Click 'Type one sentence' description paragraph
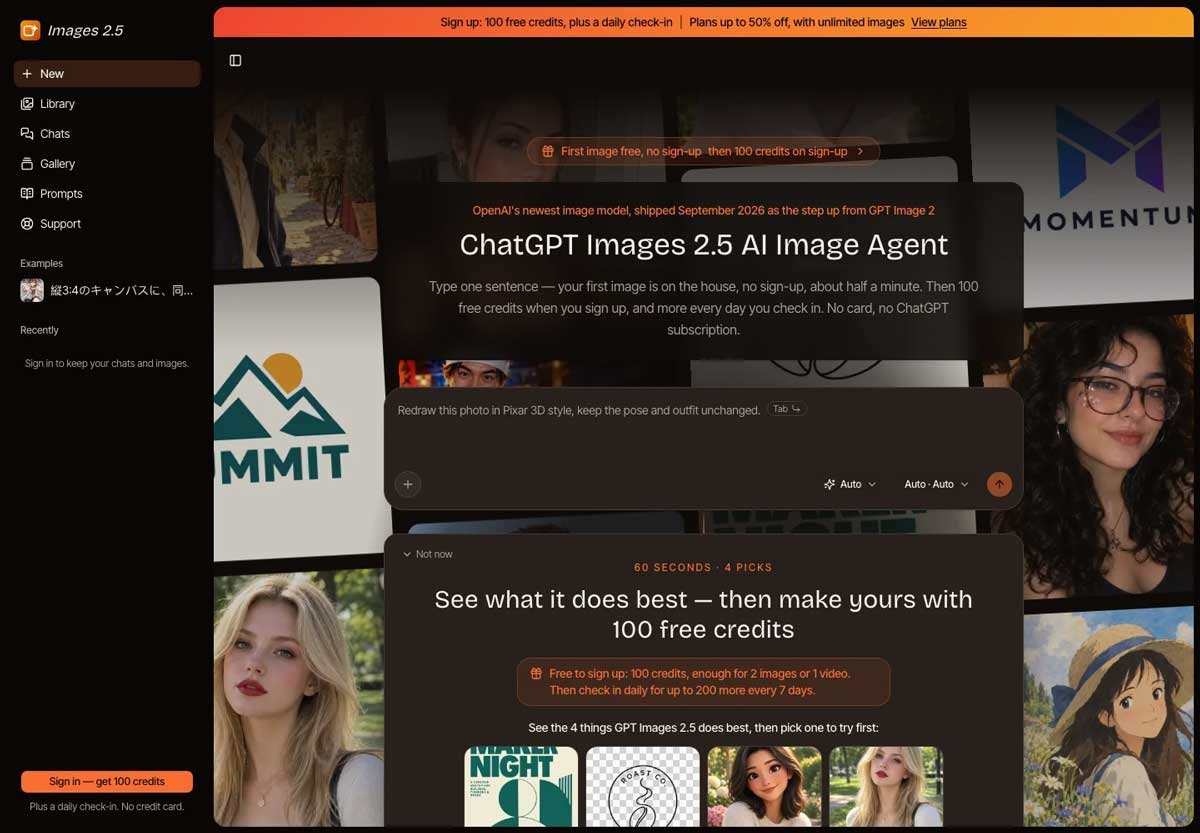The image size is (1200, 833). click(703, 308)
